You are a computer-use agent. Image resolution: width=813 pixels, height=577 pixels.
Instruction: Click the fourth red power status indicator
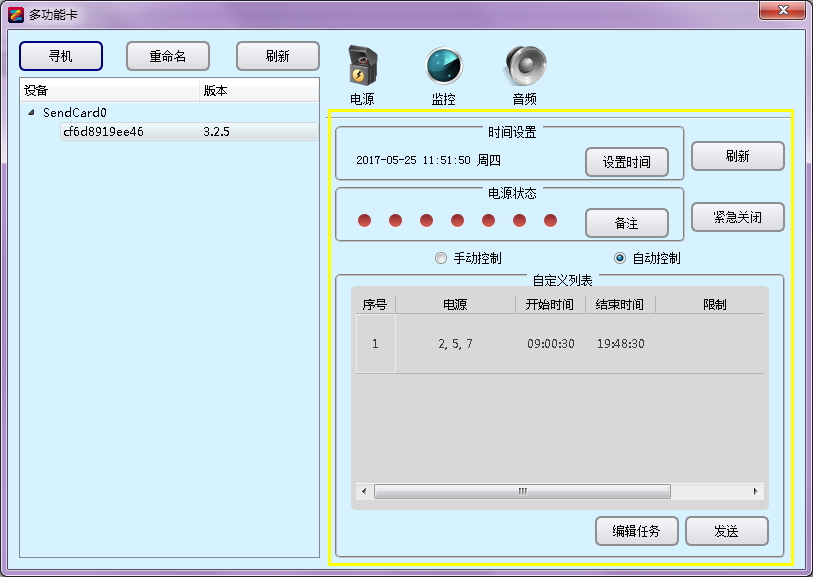(457, 220)
